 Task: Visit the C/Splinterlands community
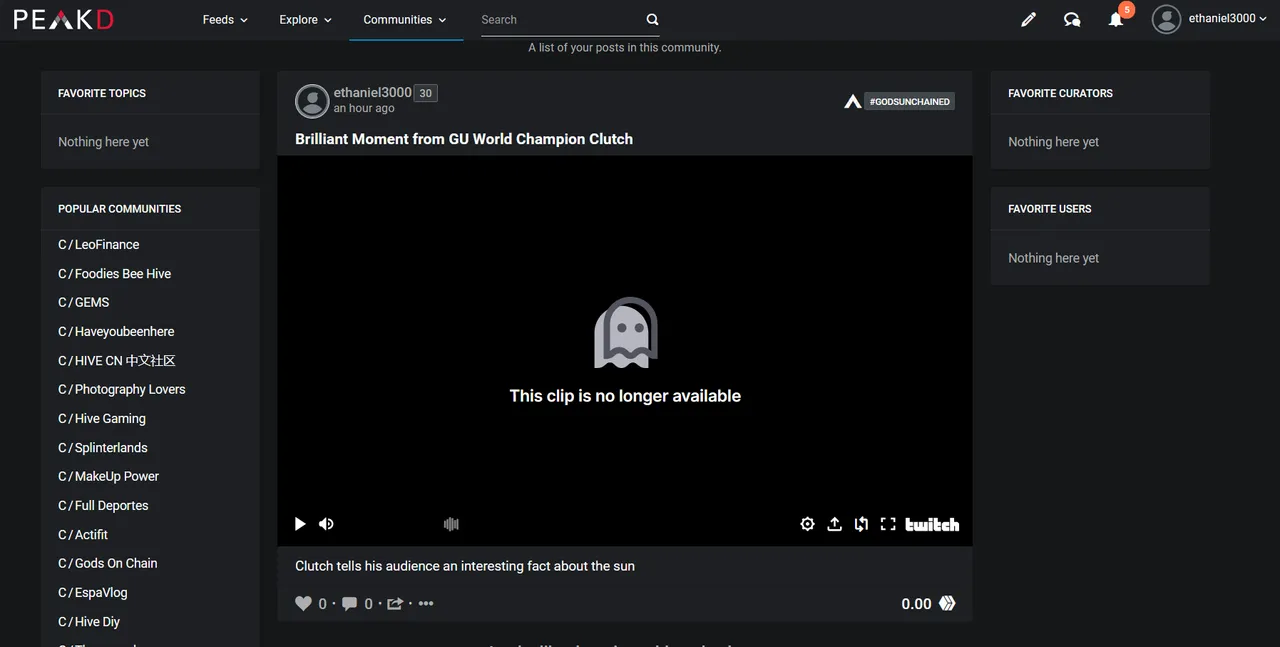[103, 447]
